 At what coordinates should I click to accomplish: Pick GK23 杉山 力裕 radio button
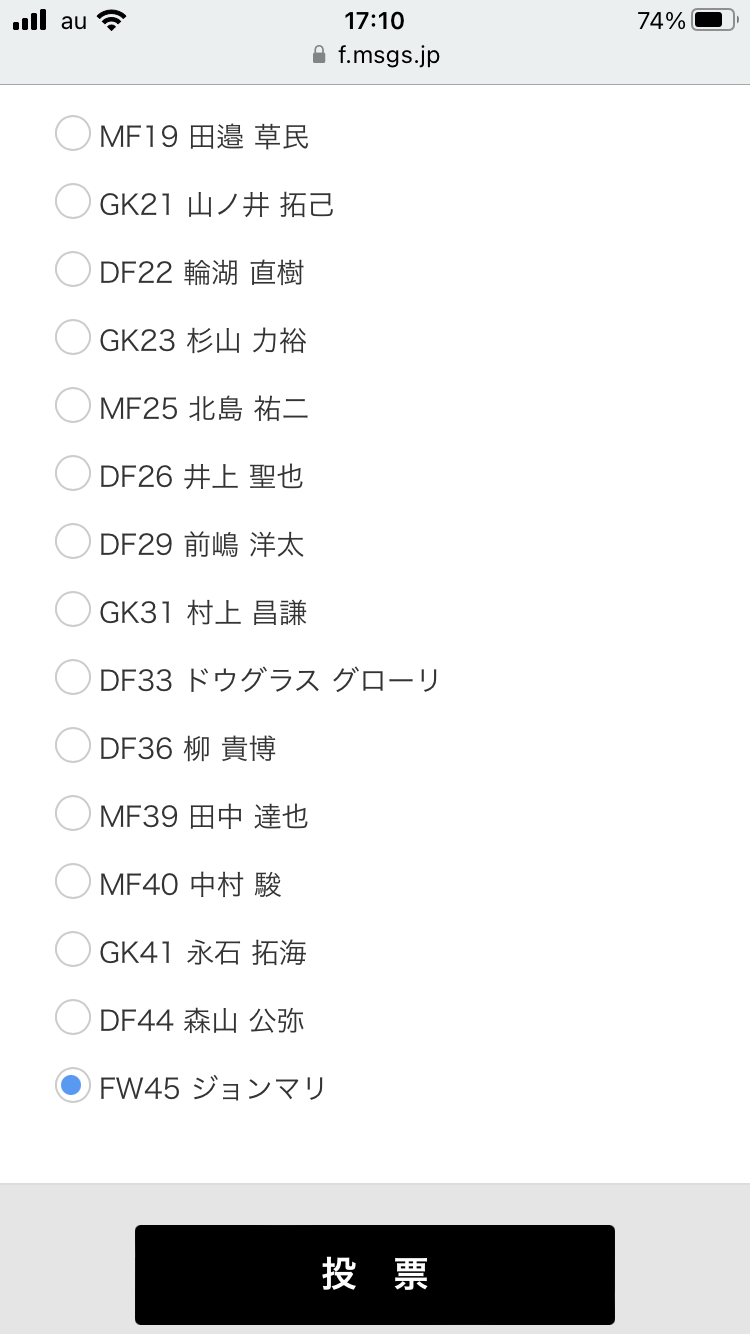pos(73,338)
